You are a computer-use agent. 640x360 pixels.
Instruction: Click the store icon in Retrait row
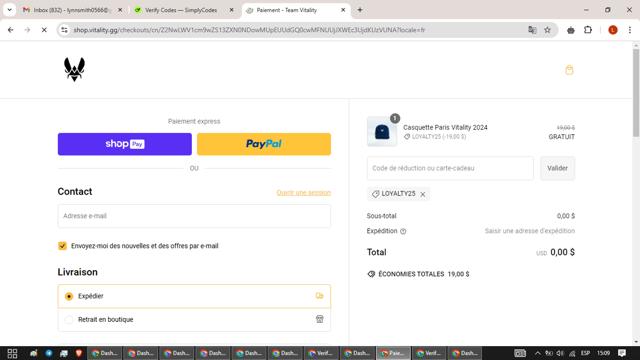tap(320, 319)
